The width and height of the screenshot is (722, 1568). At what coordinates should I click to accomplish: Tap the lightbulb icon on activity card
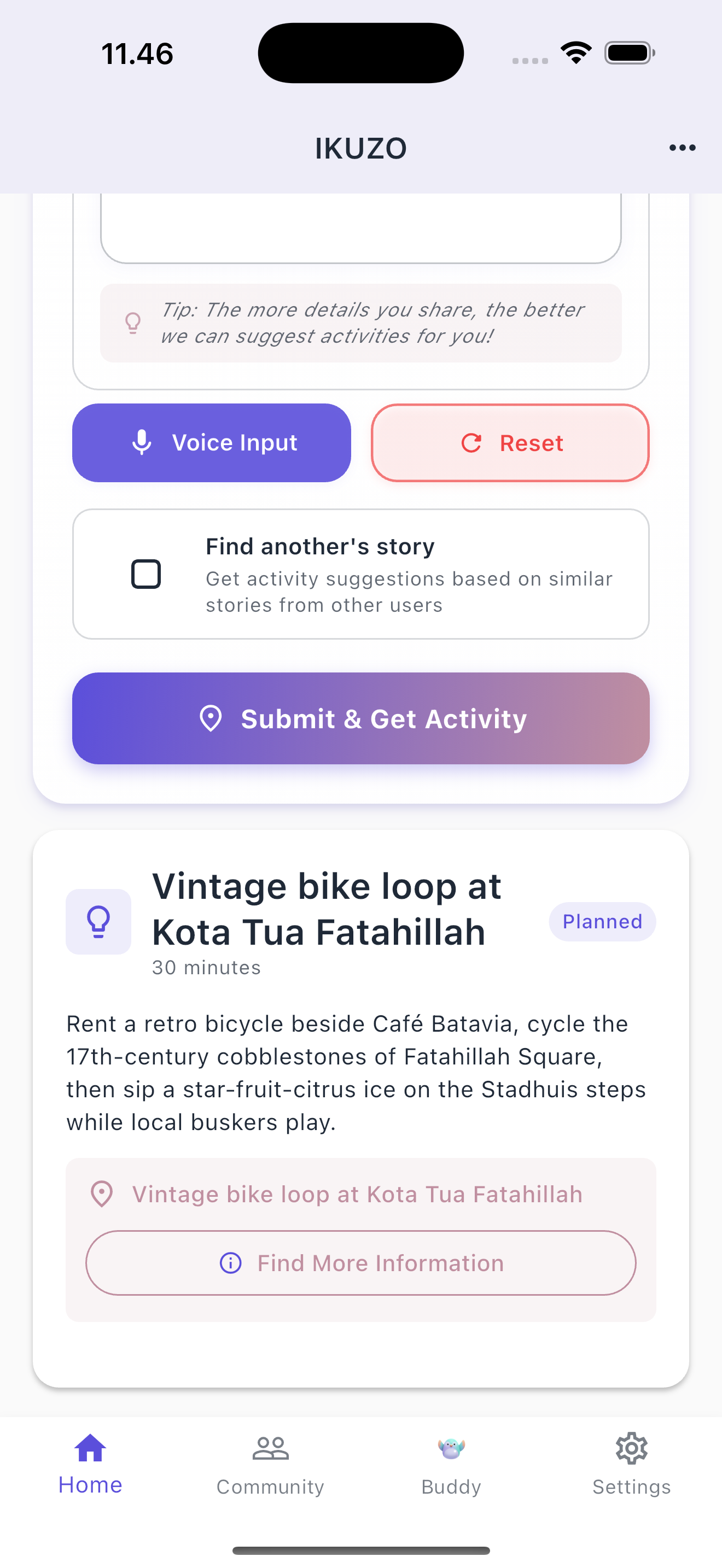(98, 921)
